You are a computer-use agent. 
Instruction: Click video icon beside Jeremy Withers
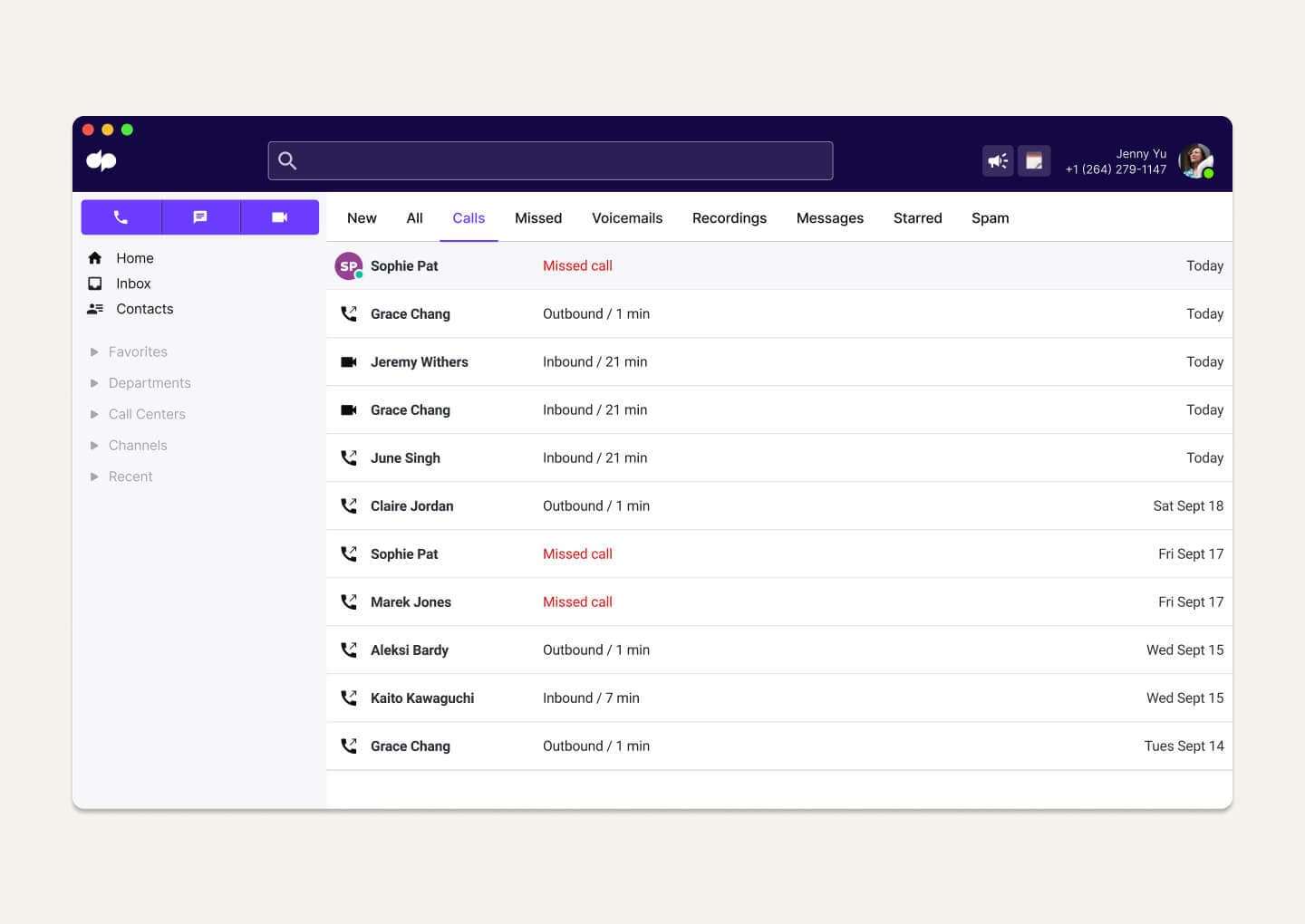[x=349, y=362]
